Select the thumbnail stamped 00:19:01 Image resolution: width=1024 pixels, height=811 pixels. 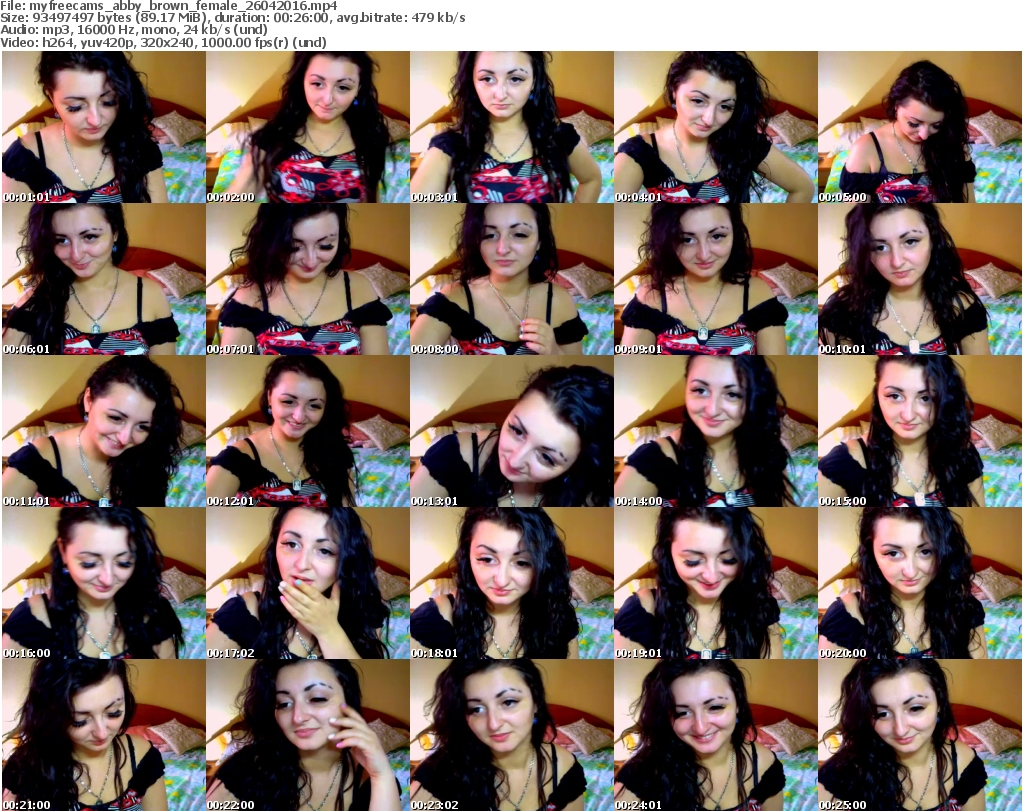tap(716, 583)
